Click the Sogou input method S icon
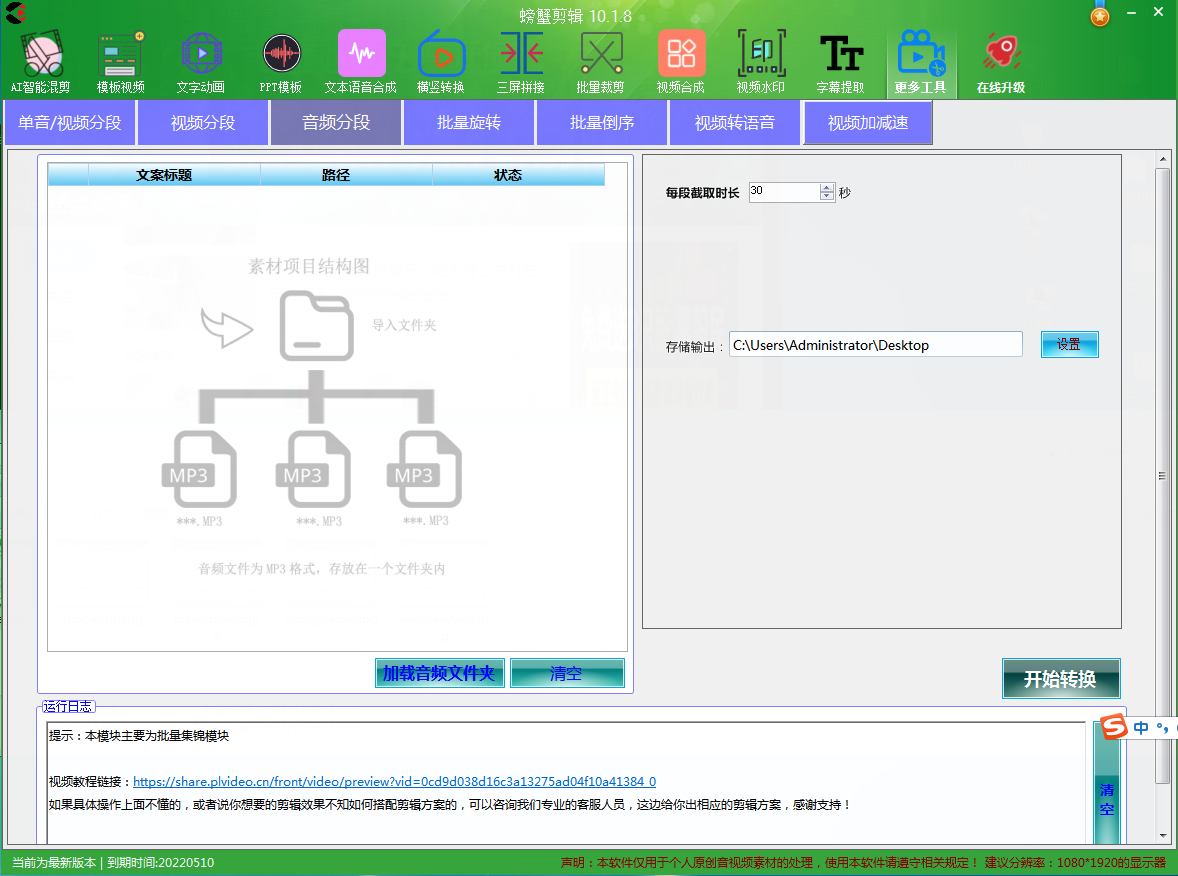Screen dimensions: 1178x876 pos(1113,726)
